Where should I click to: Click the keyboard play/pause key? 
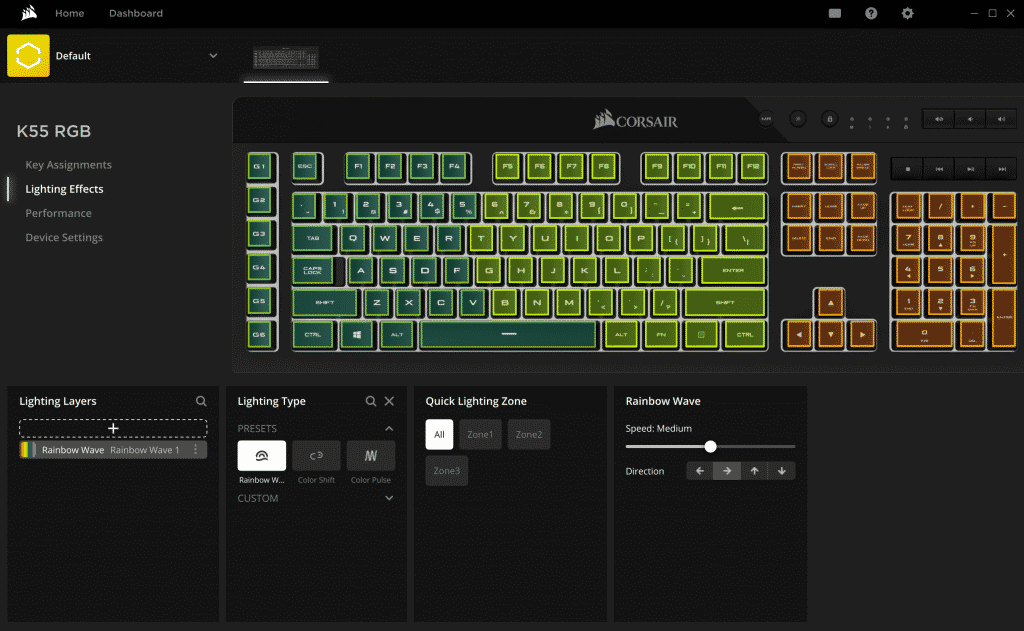tap(970, 169)
